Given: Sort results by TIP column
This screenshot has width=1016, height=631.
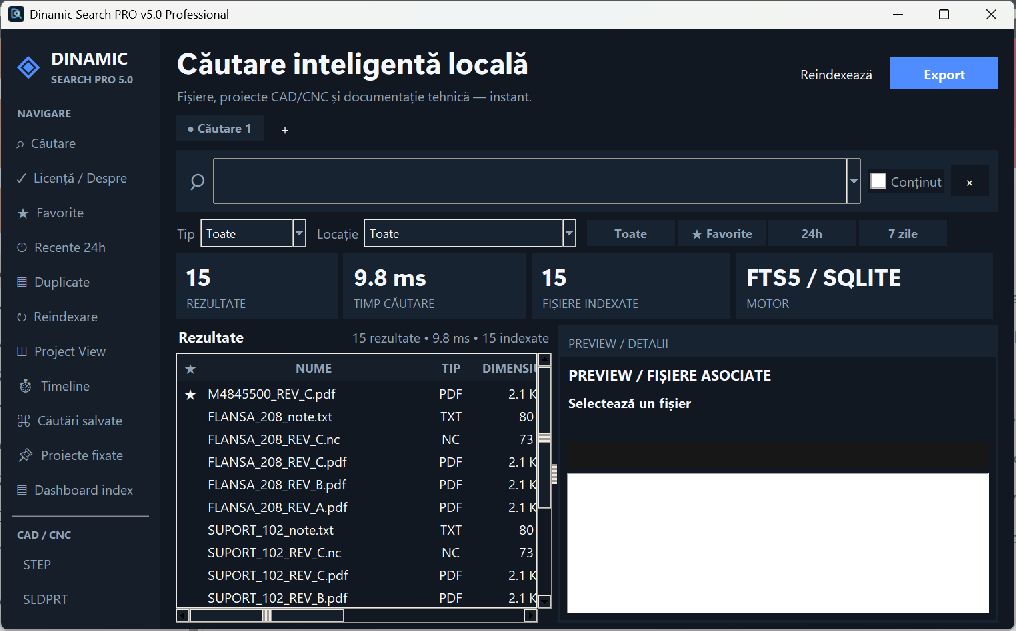Looking at the screenshot, I should pyautogui.click(x=450, y=369).
